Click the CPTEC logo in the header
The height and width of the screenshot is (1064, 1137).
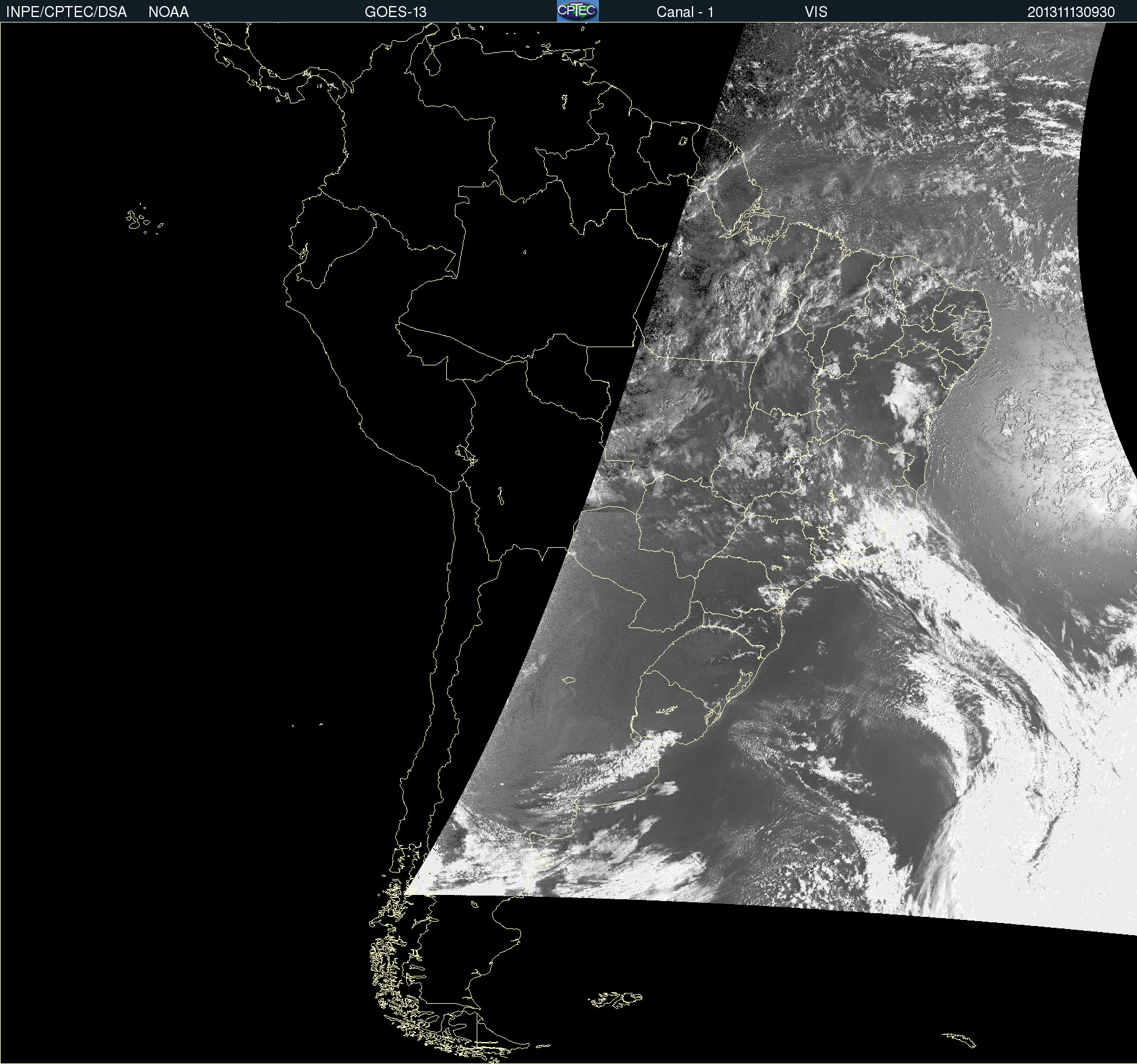(578, 11)
